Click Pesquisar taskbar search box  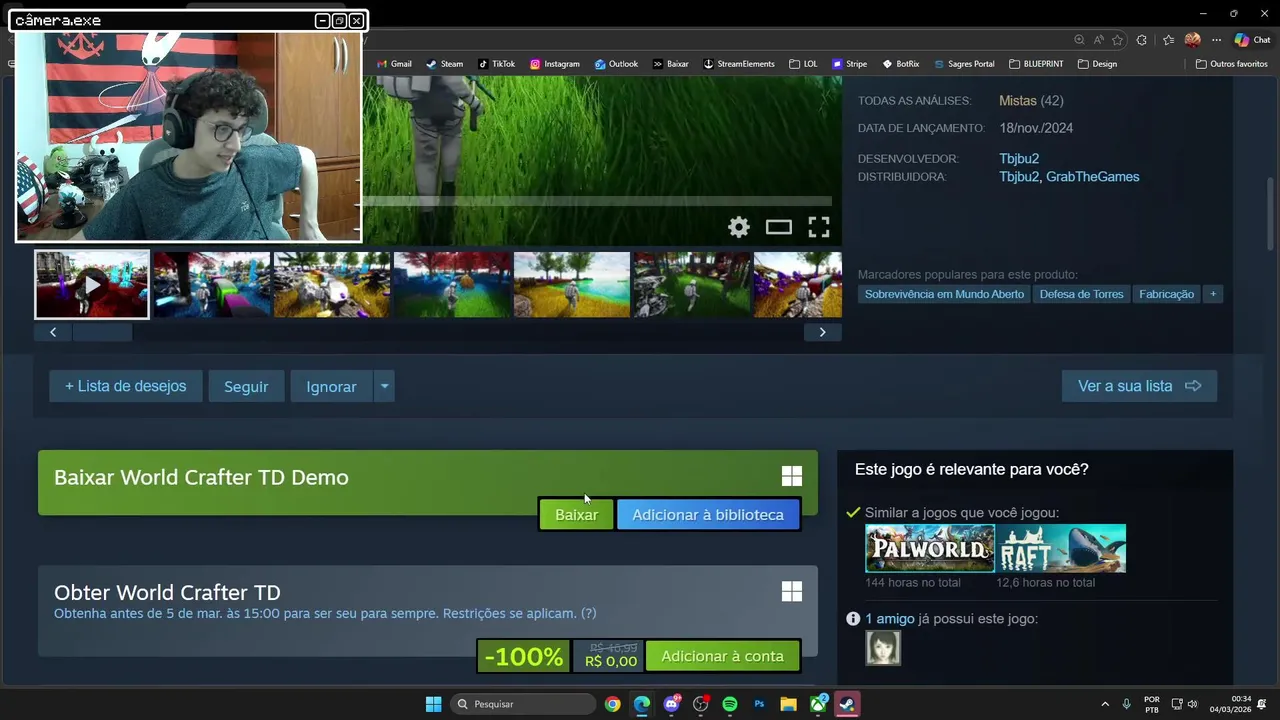[x=522, y=704]
